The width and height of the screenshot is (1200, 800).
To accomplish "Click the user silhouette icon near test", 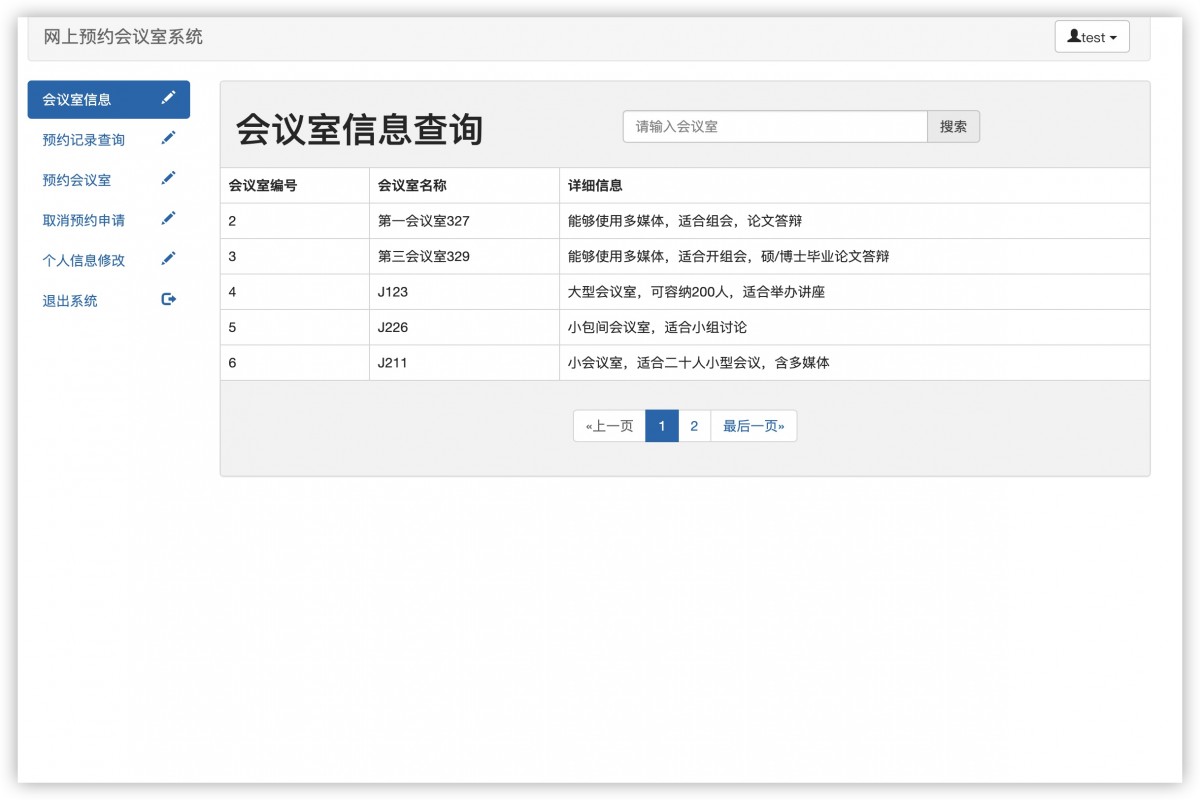I will (1075, 37).
